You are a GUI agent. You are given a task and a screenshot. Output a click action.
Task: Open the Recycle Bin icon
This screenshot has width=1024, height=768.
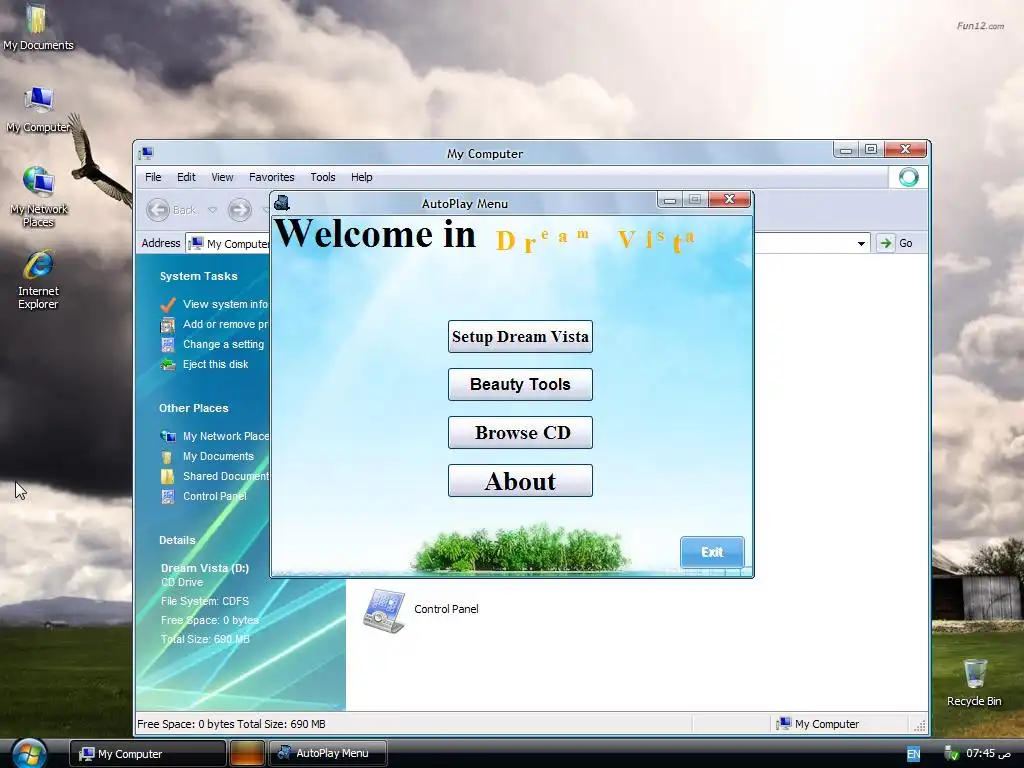click(x=974, y=683)
